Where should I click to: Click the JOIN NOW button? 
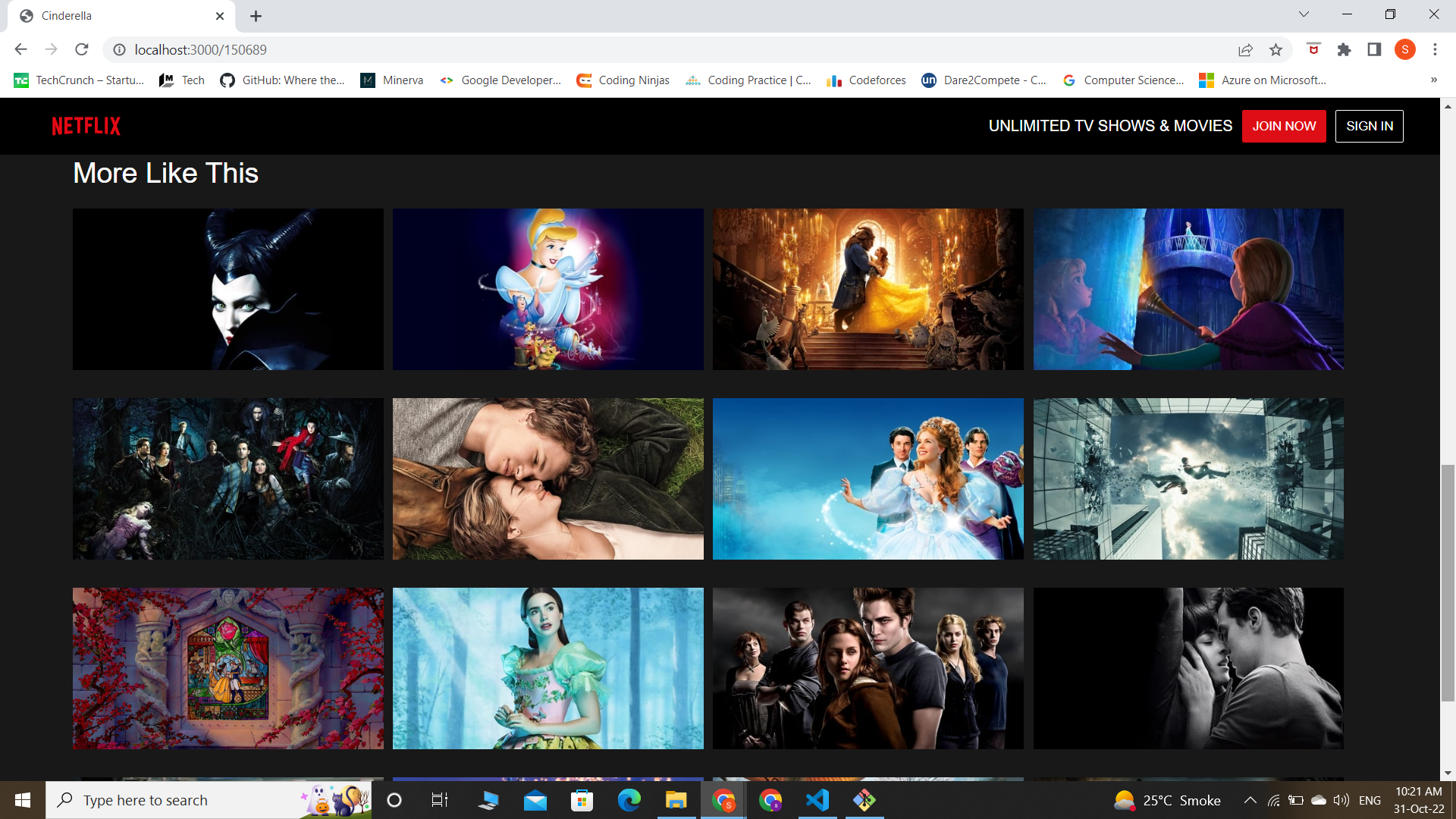tap(1283, 126)
